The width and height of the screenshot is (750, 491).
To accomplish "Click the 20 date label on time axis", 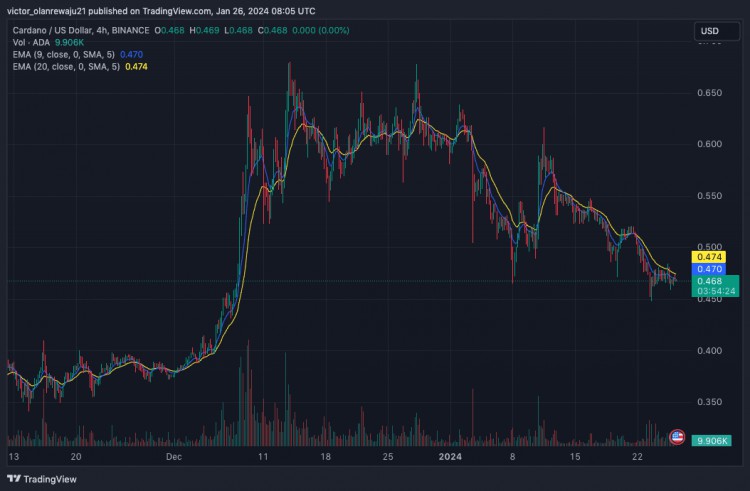I will click(76, 457).
